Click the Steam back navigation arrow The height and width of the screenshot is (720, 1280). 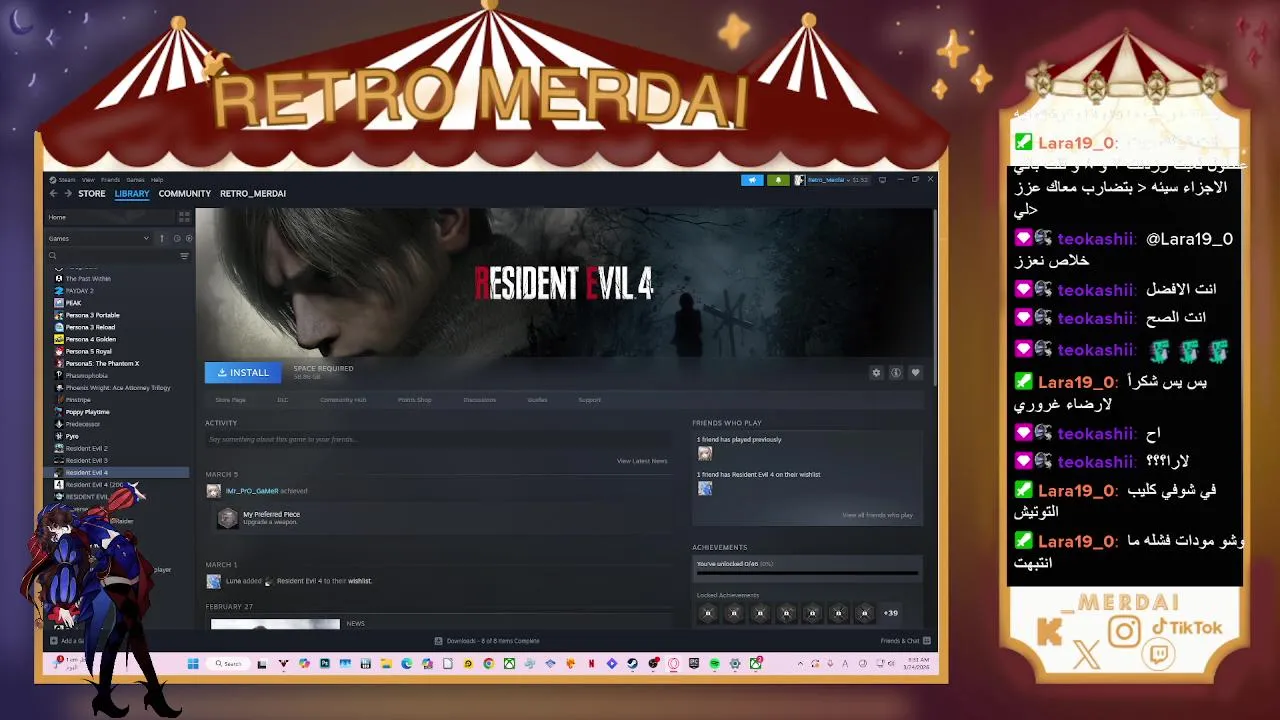point(54,193)
